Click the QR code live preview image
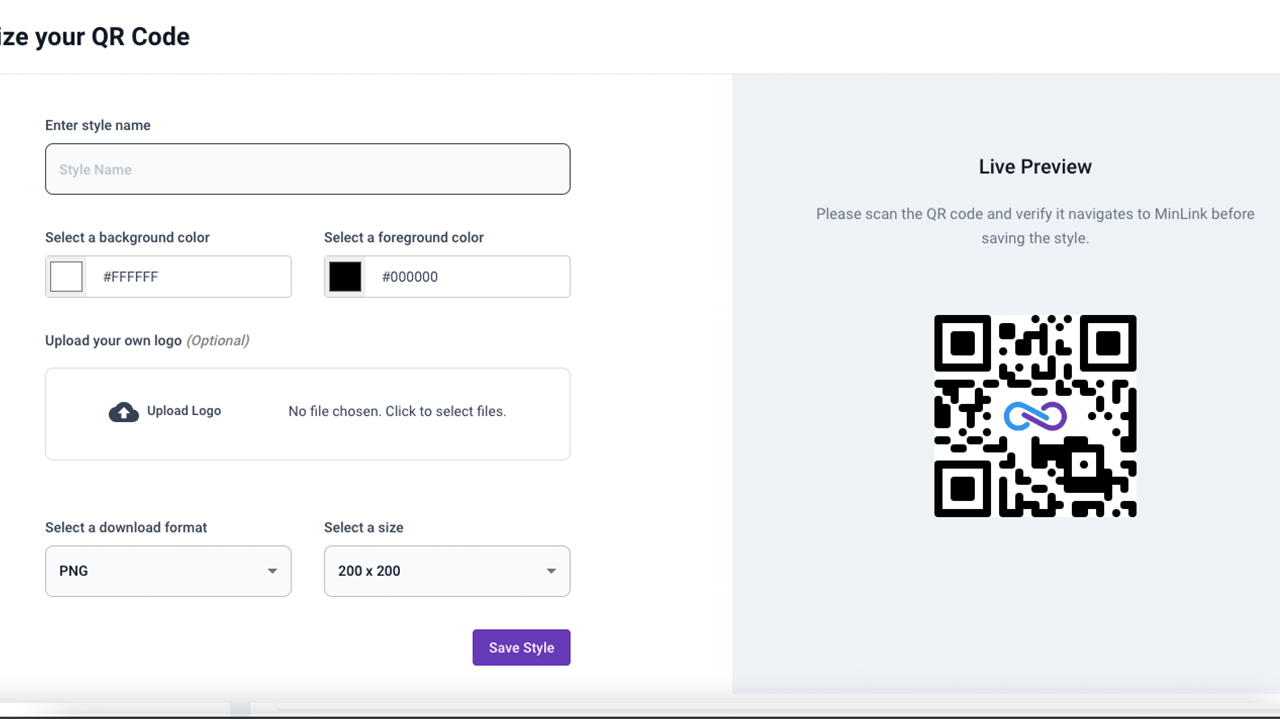The height and width of the screenshot is (720, 1280). 1035,416
